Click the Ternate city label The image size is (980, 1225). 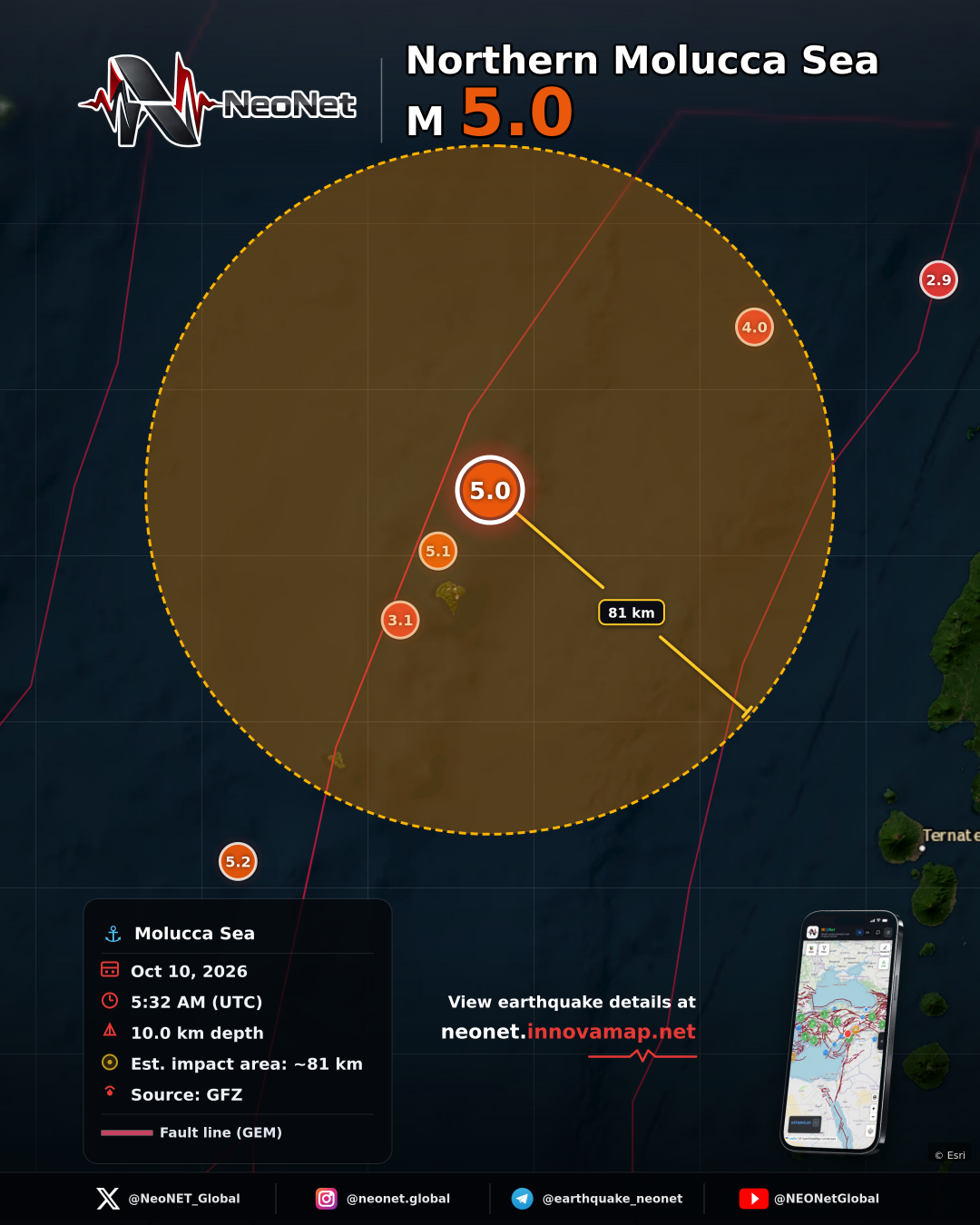coord(951,836)
